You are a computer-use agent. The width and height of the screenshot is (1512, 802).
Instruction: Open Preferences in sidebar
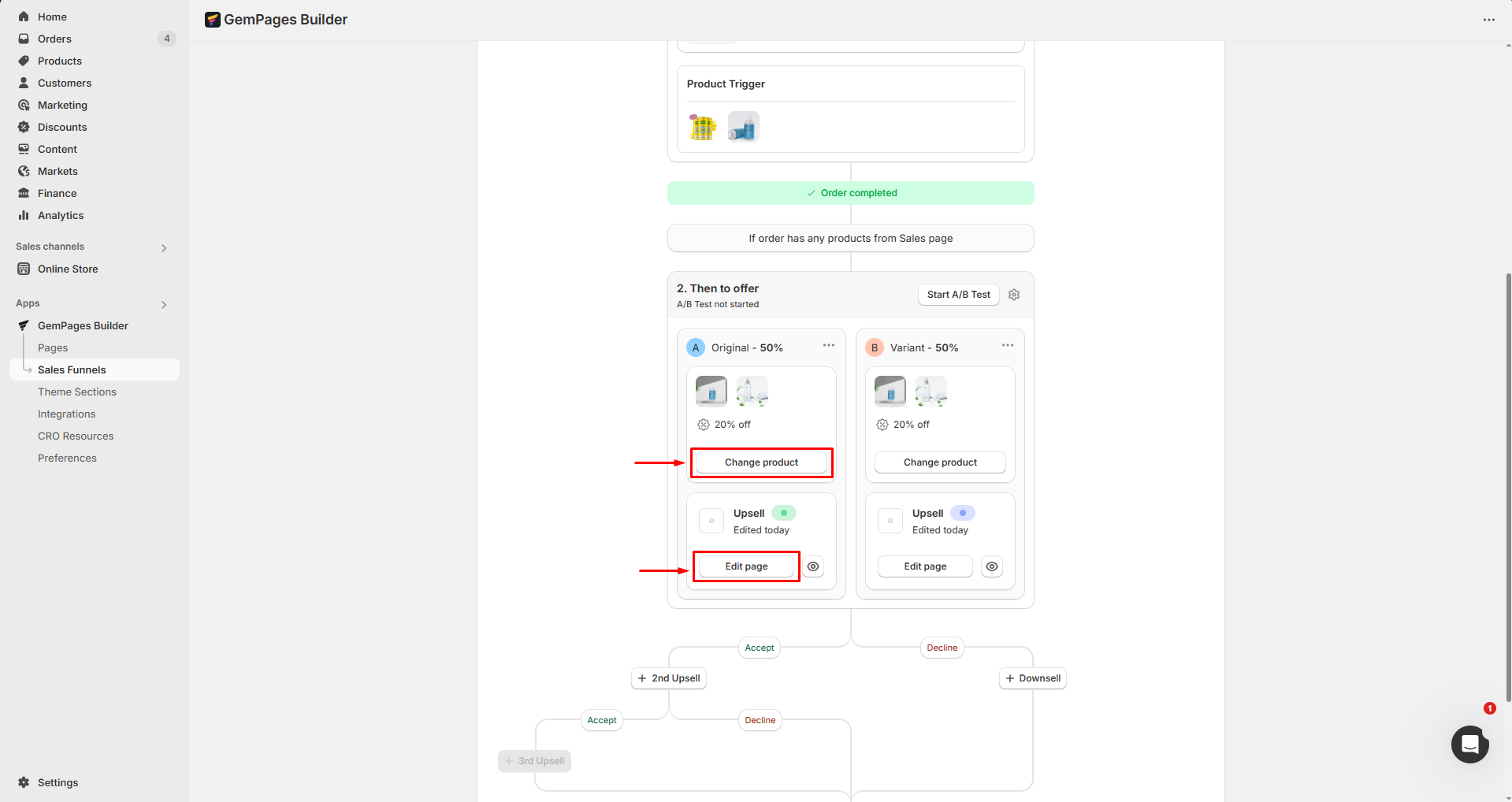coord(68,458)
